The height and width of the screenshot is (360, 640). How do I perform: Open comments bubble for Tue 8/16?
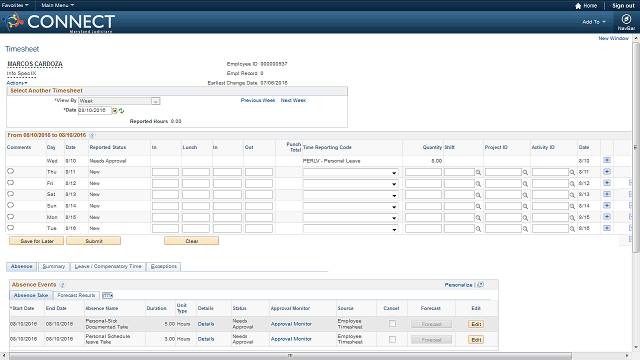[11, 228]
